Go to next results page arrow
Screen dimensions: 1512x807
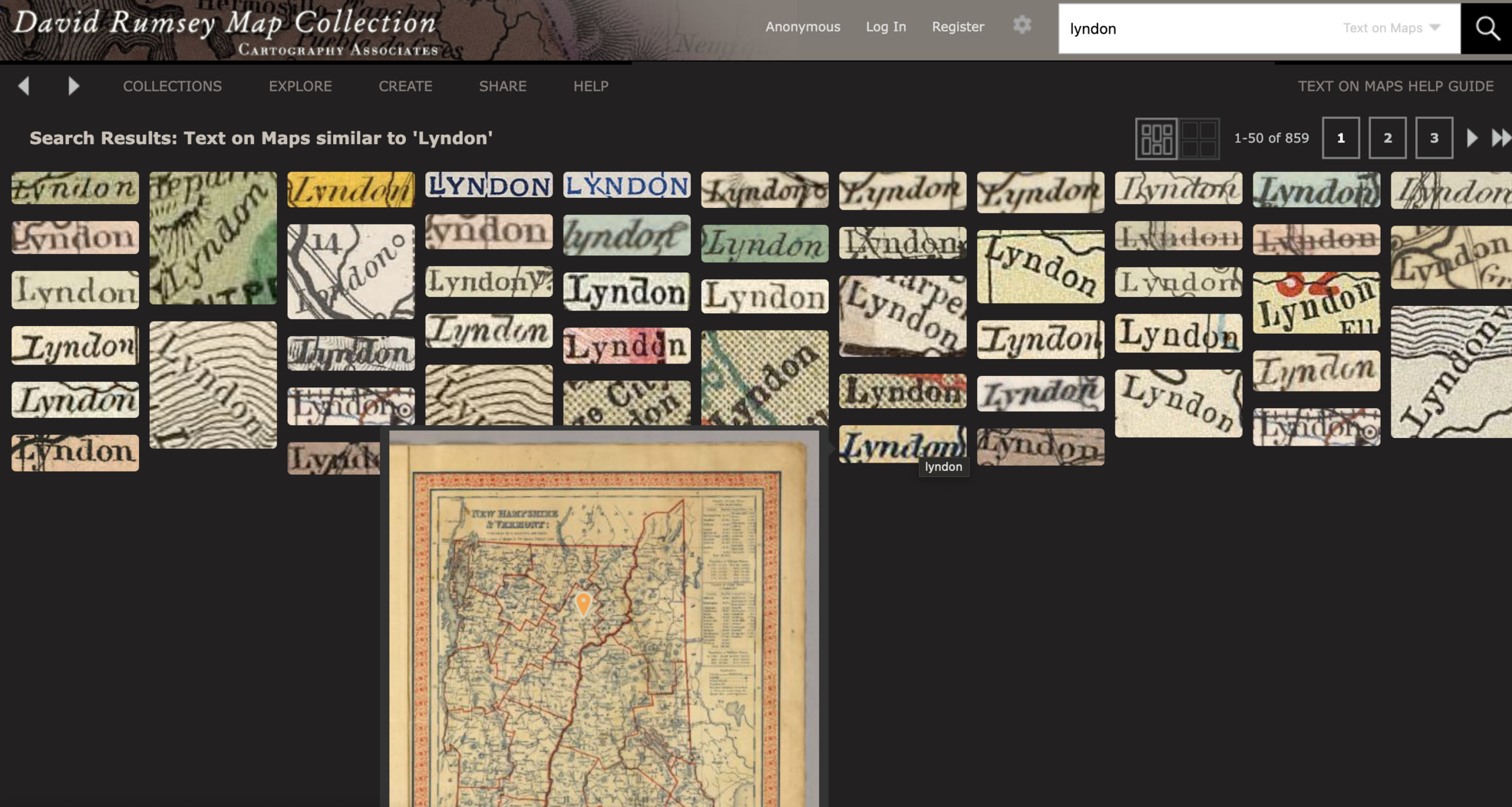(x=1472, y=138)
